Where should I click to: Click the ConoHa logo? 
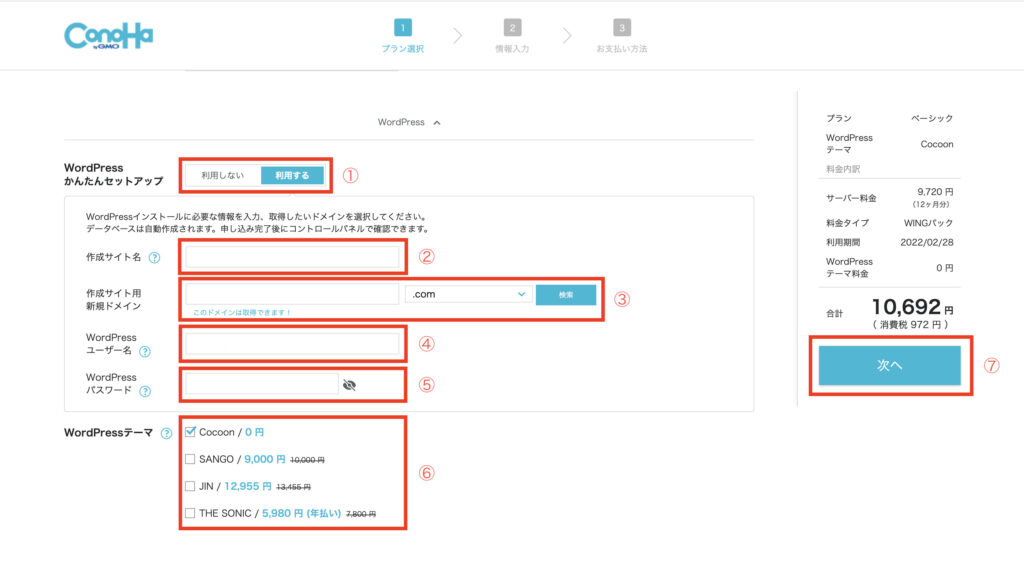click(108, 36)
